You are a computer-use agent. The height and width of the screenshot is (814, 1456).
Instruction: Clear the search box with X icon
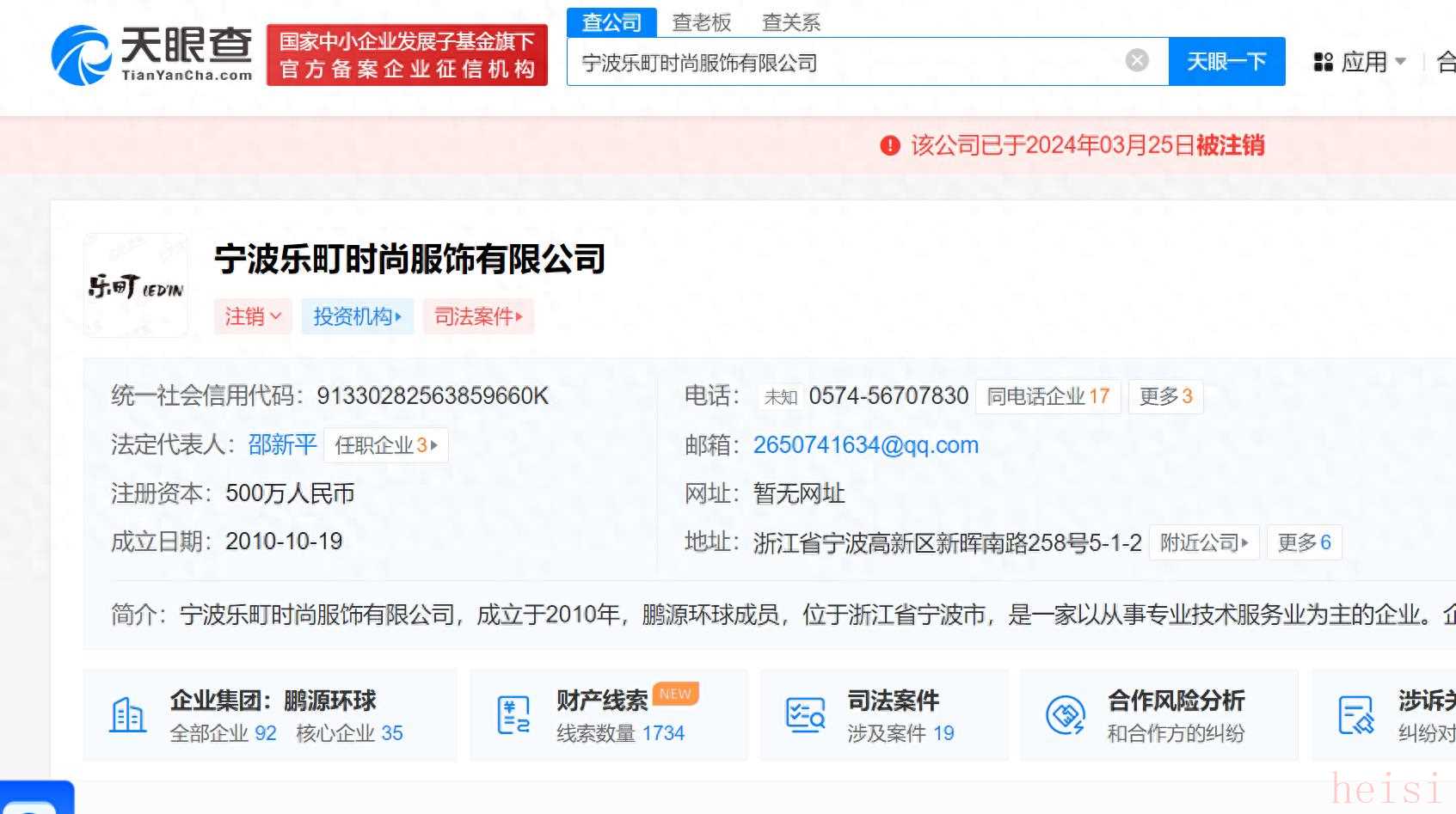click(1136, 61)
